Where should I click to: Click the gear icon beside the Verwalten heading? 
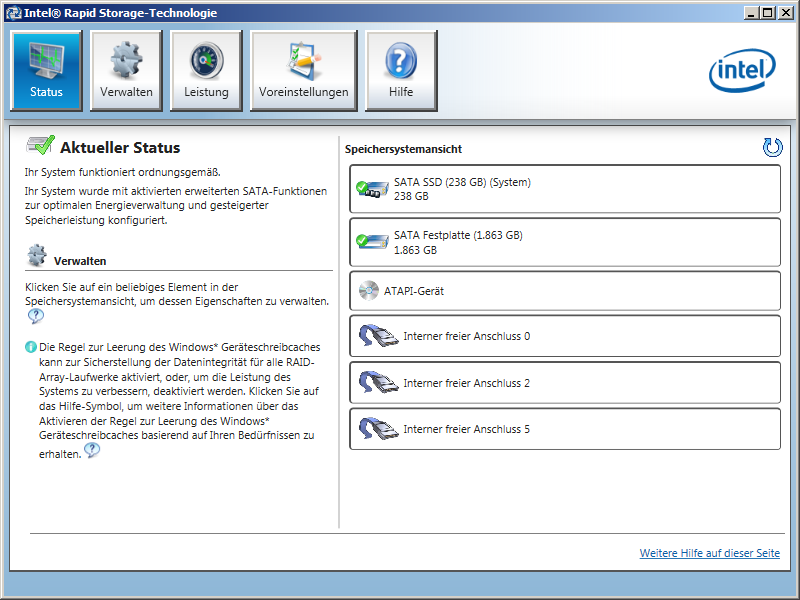coord(37,255)
